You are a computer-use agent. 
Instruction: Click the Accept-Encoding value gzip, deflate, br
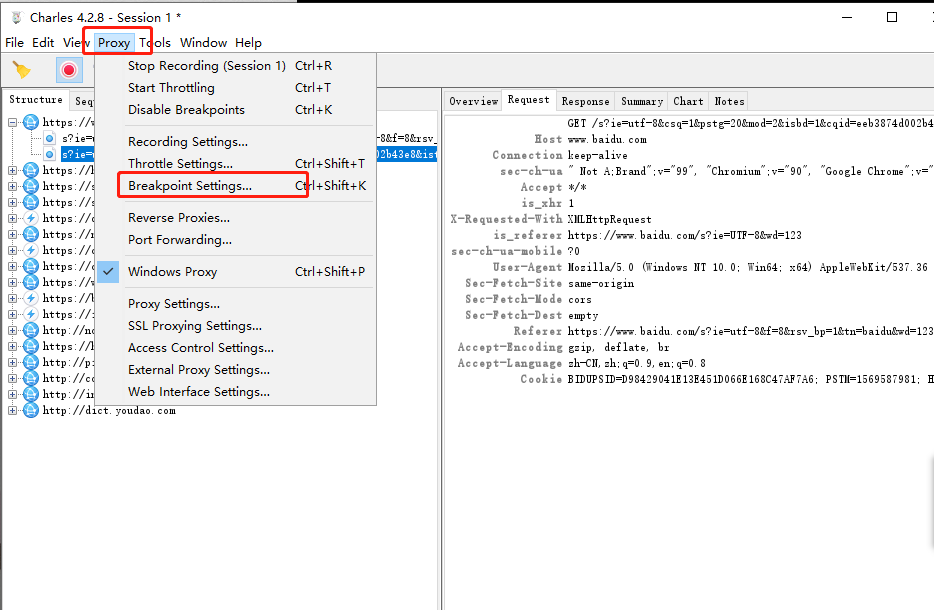pyautogui.click(x=618, y=347)
